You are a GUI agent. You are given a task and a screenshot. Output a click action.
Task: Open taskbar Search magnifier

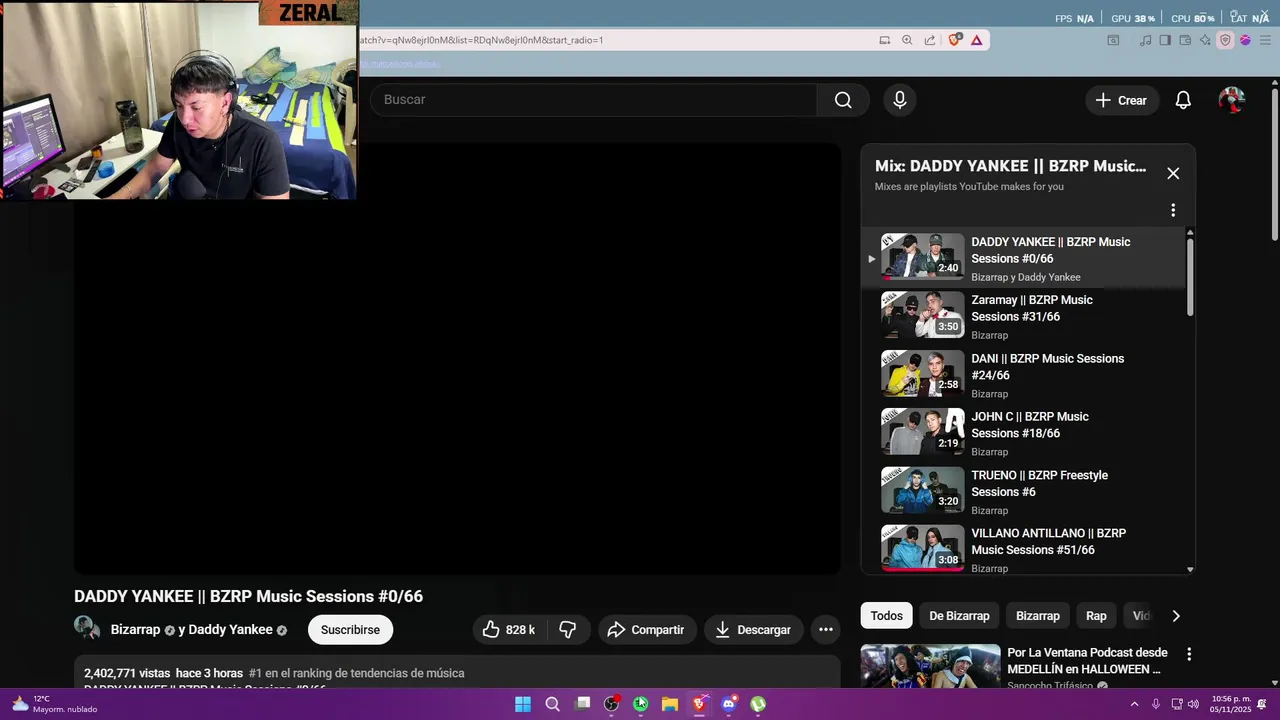click(552, 704)
